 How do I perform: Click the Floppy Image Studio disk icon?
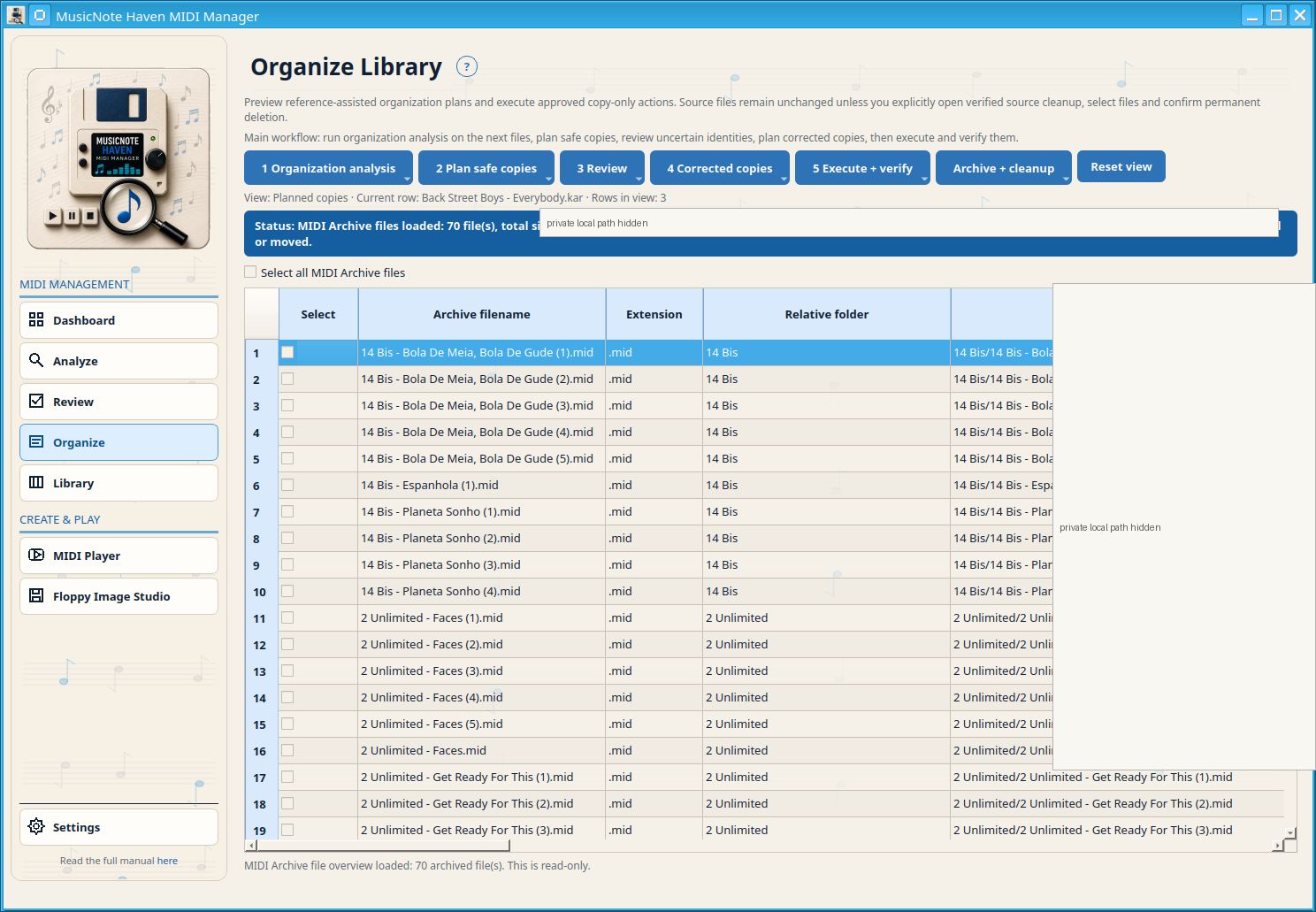36,595
